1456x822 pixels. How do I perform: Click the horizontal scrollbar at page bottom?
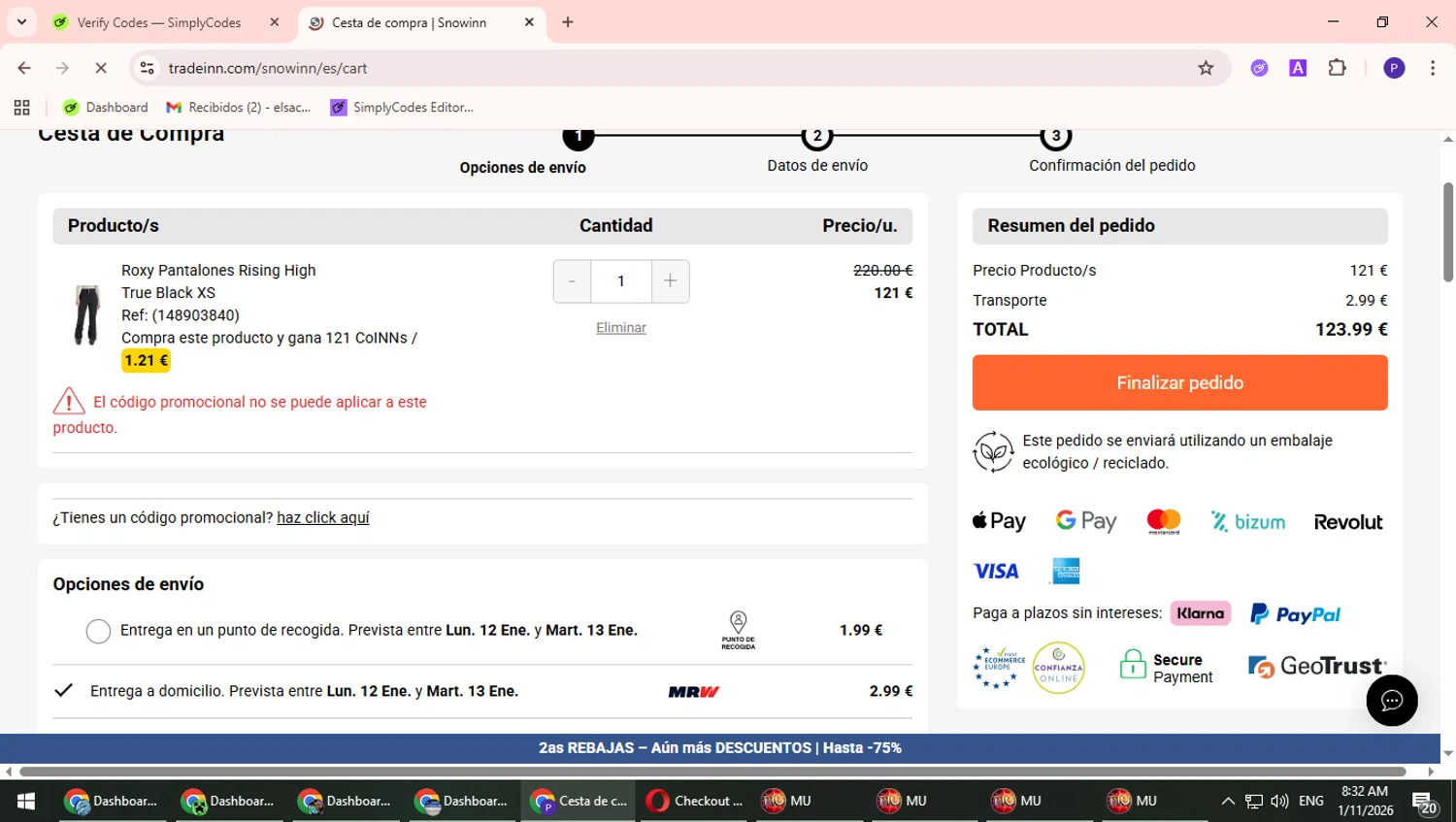click(x=711, y=772)
